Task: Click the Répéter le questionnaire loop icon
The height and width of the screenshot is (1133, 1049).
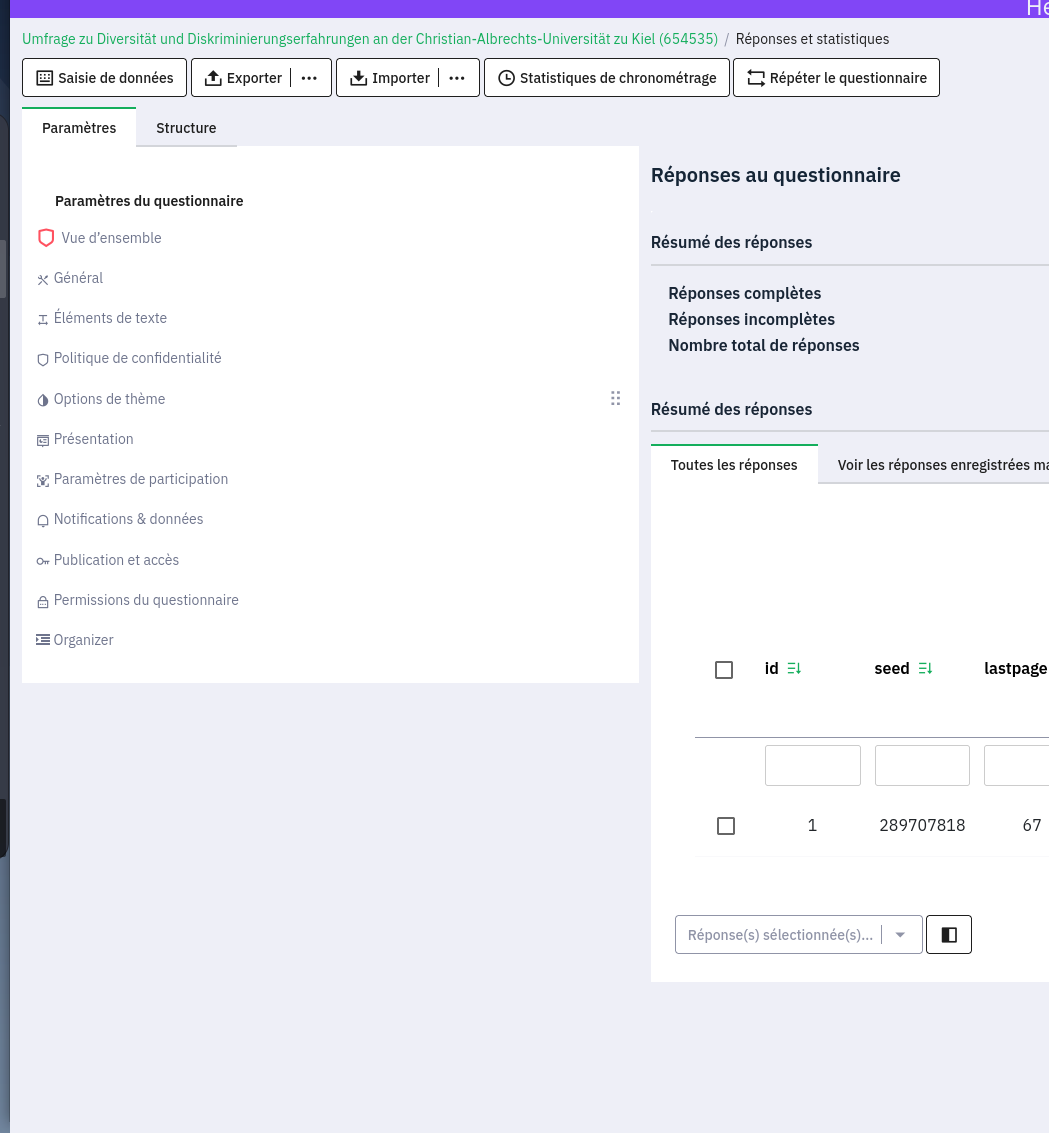Action: tap(755, 78)
